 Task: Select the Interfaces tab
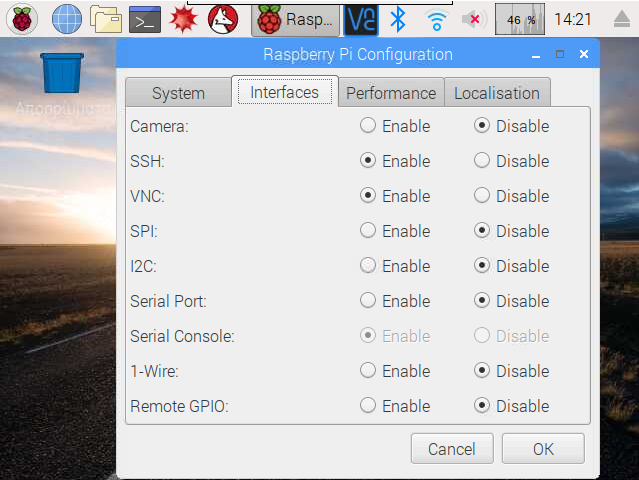click(x=284, y=92)
